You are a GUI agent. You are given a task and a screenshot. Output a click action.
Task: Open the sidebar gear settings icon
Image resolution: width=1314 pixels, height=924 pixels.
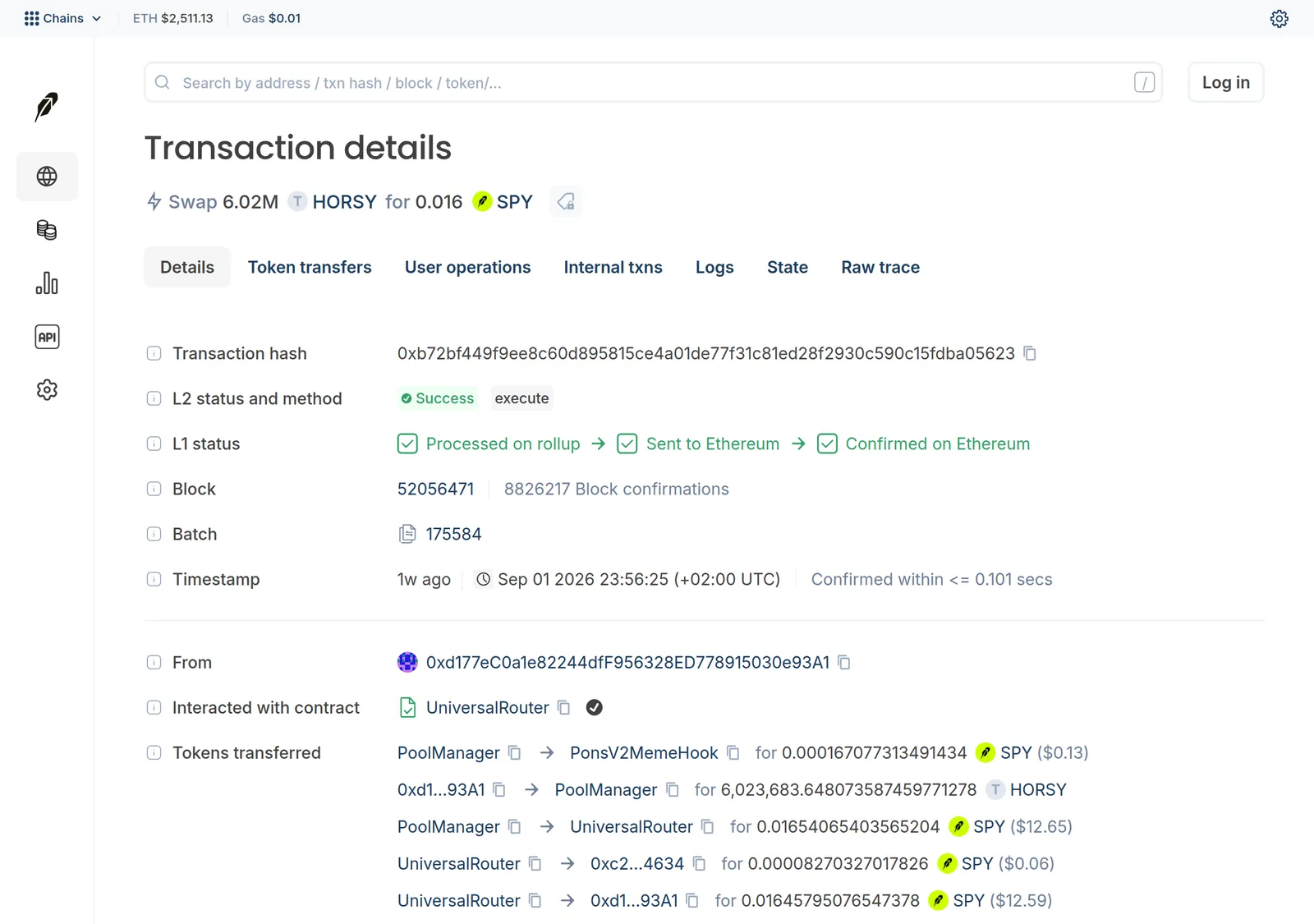click(x=47, y=390)
